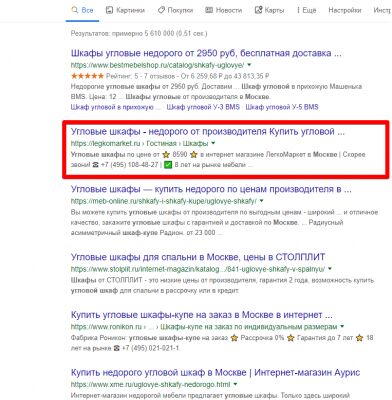
Task: Click the magnifier icon on the Все tab
Action: [75, 10]
